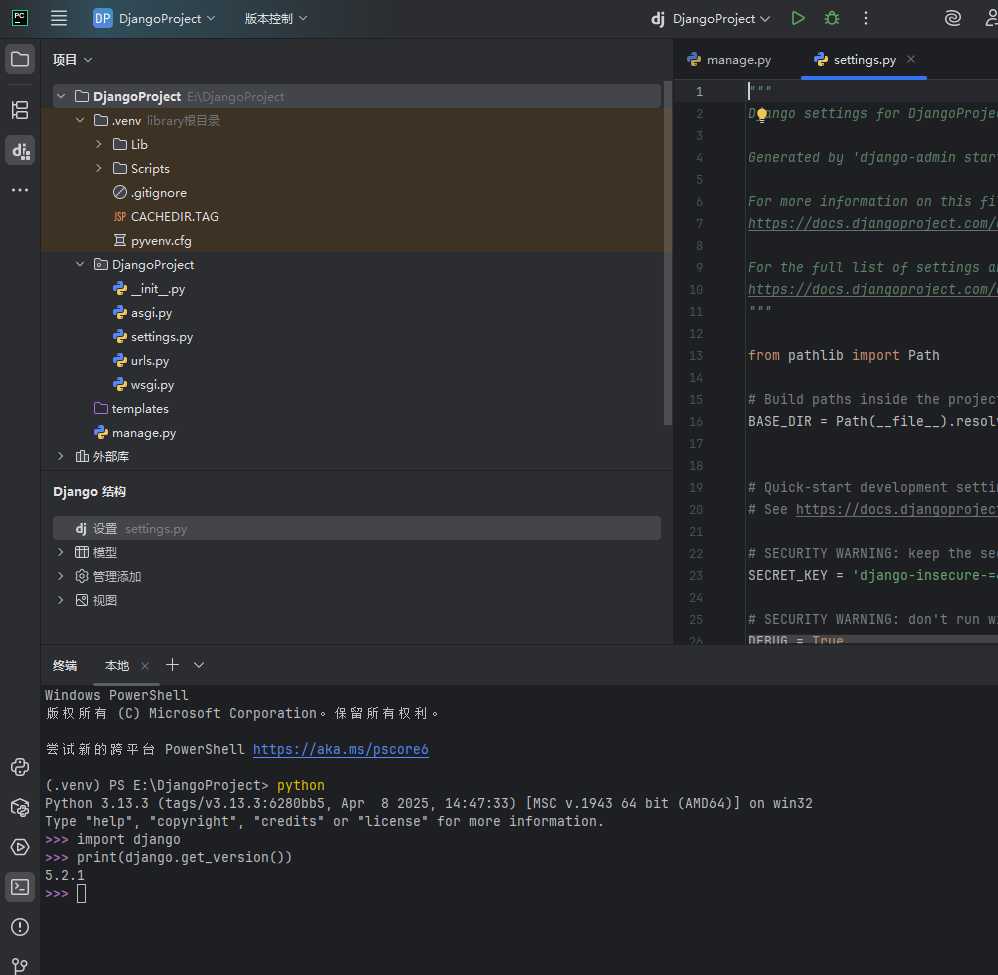Expand the 视图 node

61,600
